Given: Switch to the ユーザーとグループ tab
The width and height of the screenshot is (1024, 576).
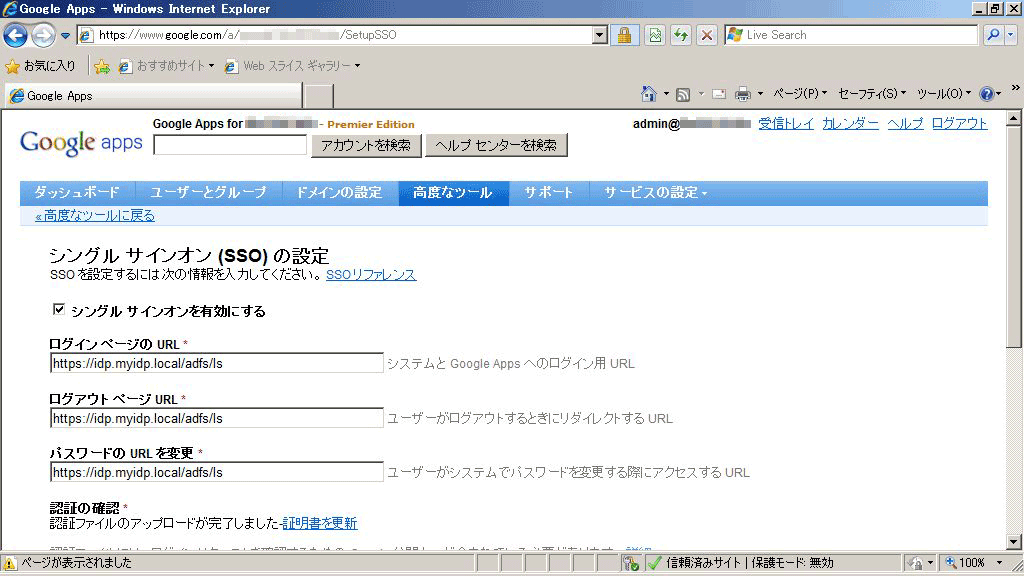Looking at the screenshot, I should coord(208,193).
